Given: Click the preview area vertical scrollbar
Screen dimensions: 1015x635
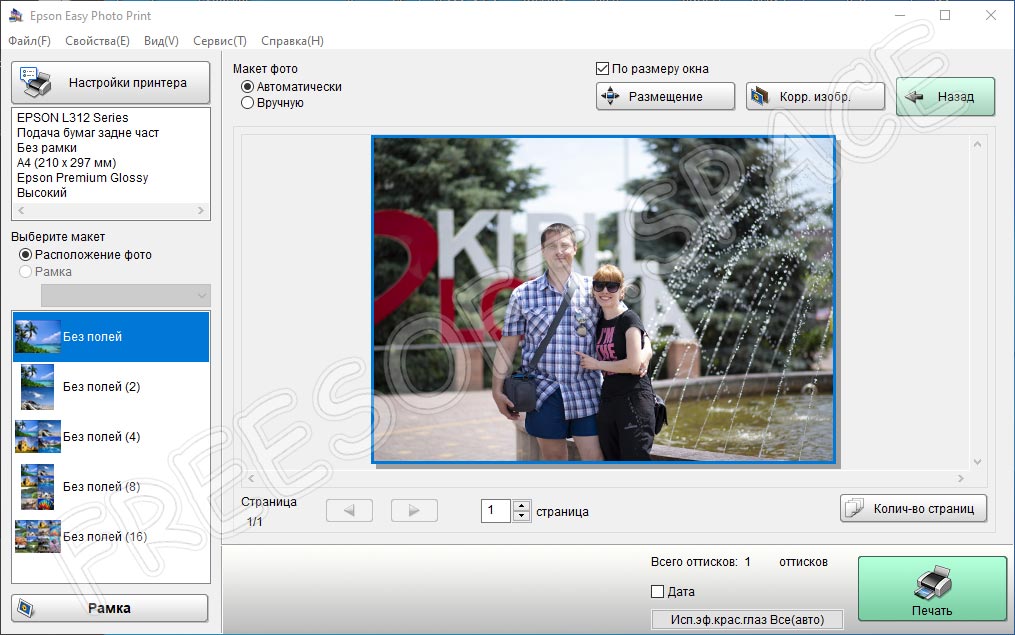Looking at the screenshot, I should click(978, 300).
